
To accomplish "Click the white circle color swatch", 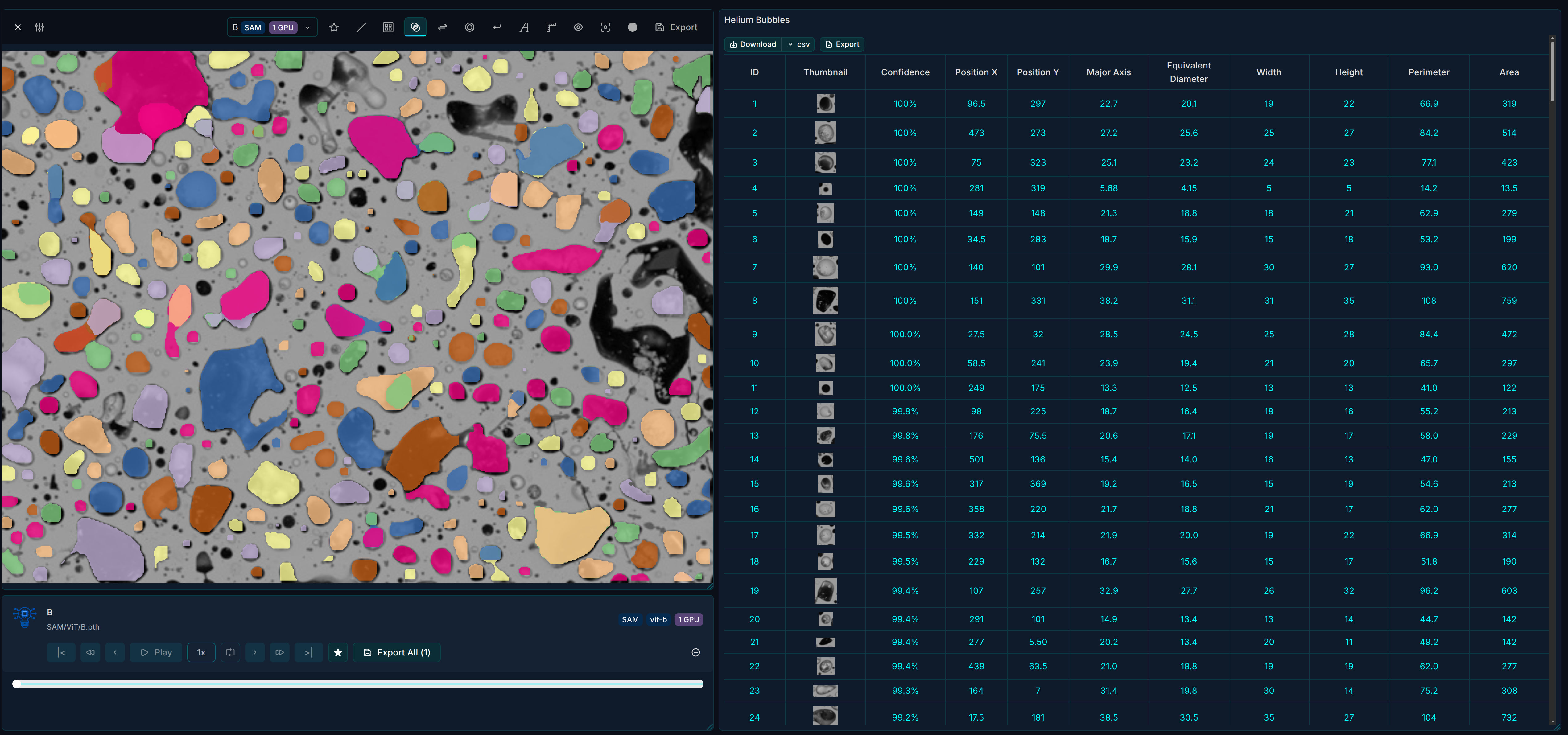I will tap(633, 27).
